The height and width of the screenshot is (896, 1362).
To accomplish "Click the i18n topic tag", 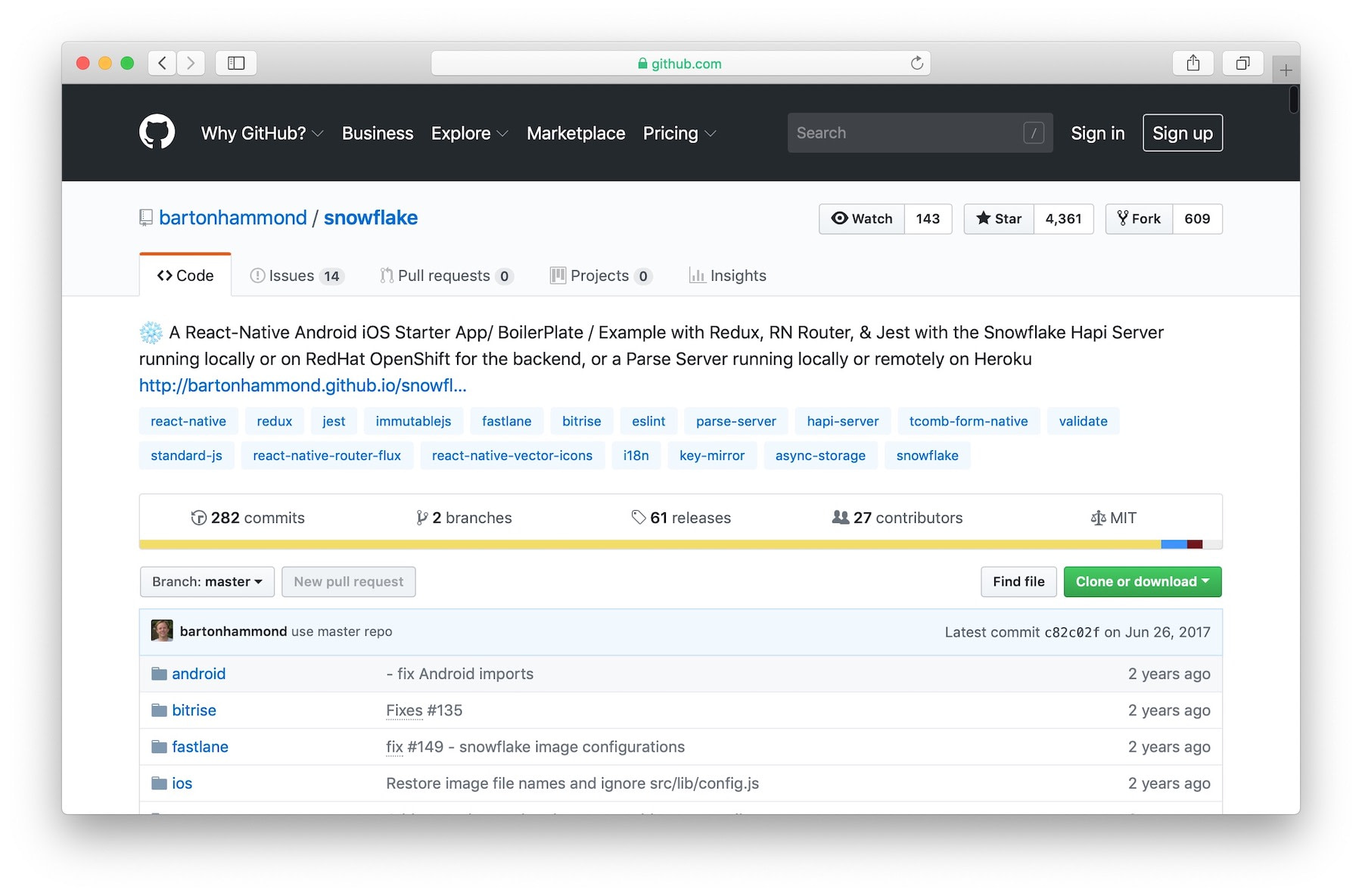I will pyautogui.click(x=636, y=456).
